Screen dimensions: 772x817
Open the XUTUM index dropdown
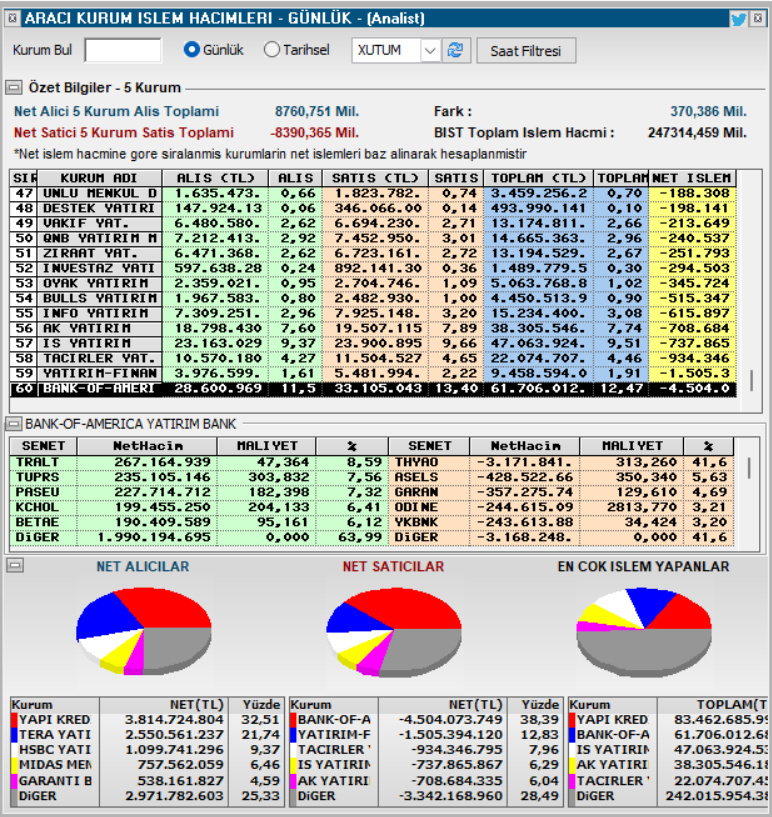coord(430,51)
